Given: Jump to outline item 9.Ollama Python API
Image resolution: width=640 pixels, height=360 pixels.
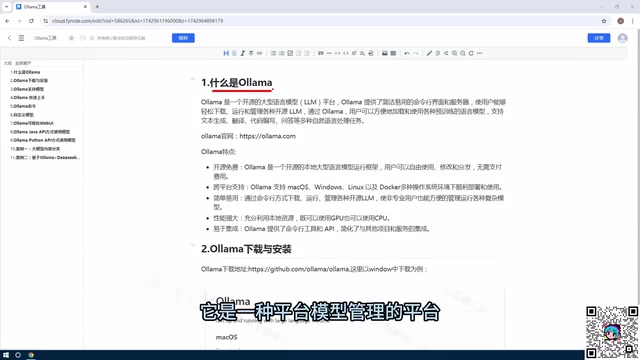Looking at the screenshot, I should point(43,140).
